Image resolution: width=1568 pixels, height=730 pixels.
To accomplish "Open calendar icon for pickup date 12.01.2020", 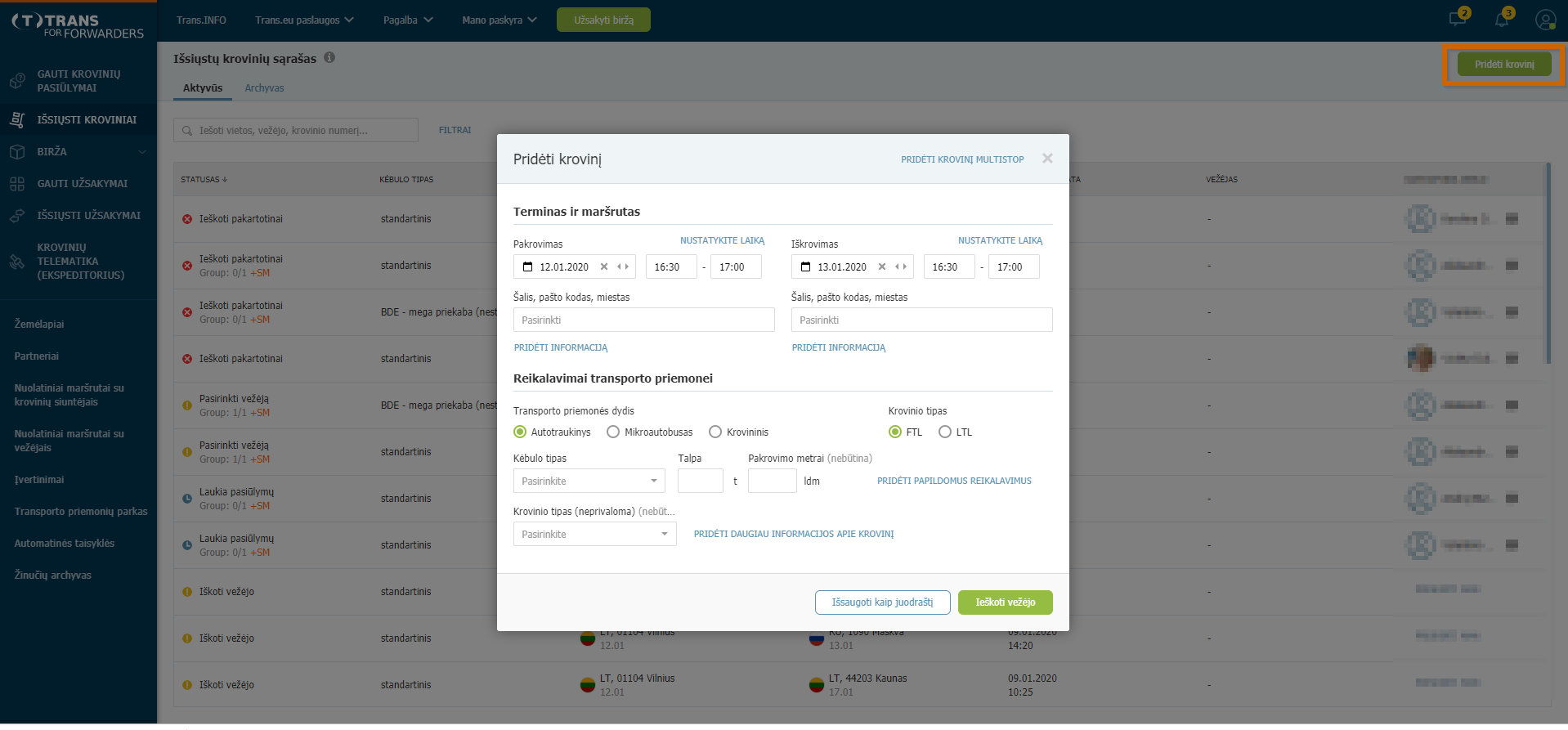I will (527, 266).
